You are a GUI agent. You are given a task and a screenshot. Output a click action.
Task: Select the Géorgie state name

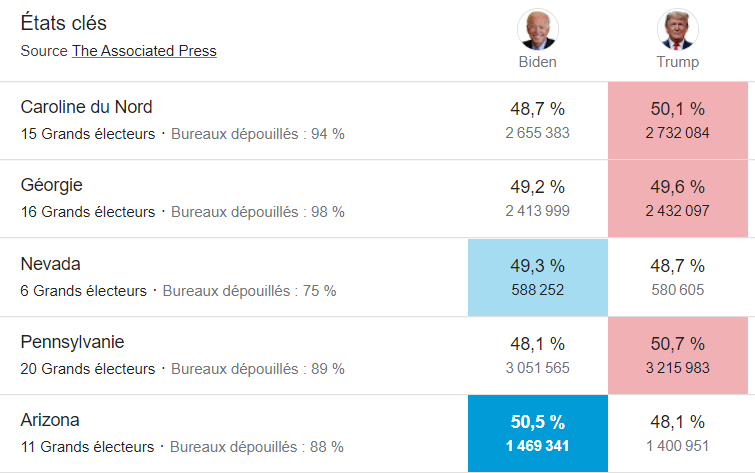point(51,185)
